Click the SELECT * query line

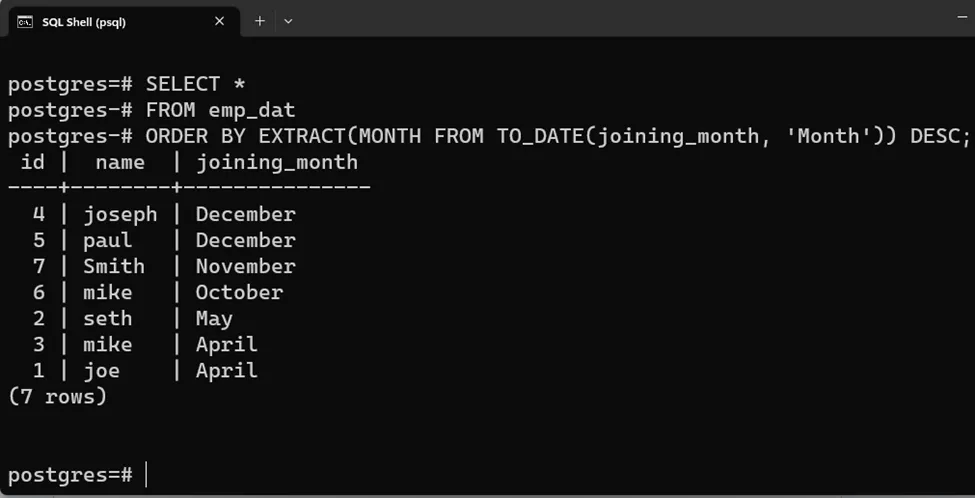pos(196,84)
